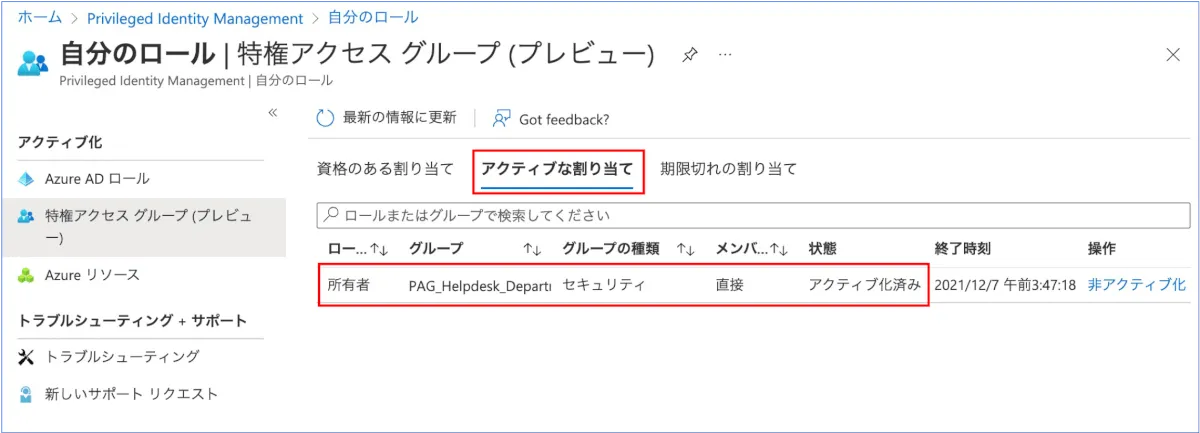Open 新しいサポート リクエスト
This screenshot has height=433, width=1200.
131,394
